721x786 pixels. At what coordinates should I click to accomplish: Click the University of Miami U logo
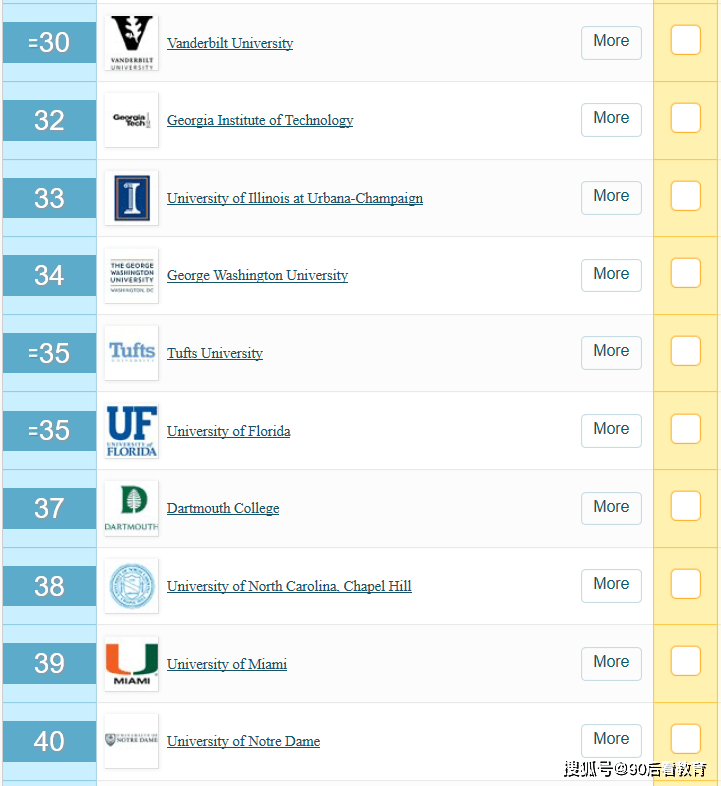point(131,664)
